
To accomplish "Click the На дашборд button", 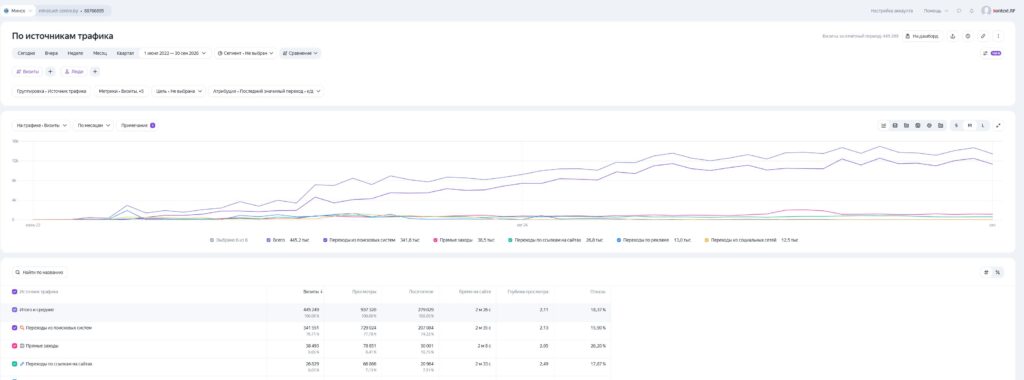I will pos(923,37).
